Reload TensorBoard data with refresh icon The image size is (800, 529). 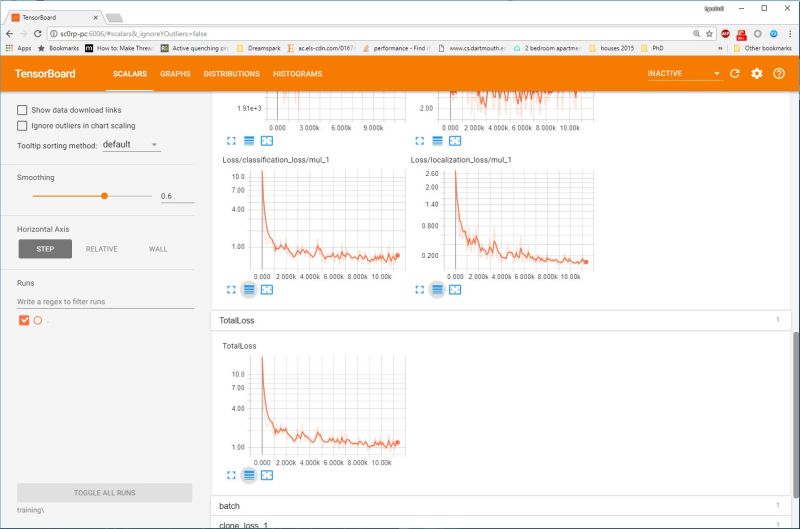(735, 73)
